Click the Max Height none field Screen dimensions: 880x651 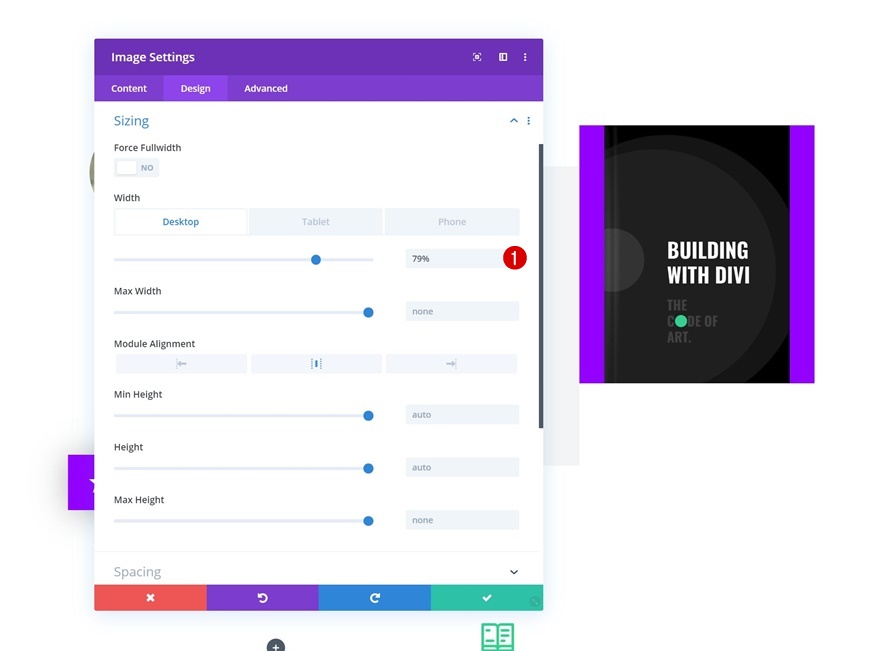(x=462, y=520)
